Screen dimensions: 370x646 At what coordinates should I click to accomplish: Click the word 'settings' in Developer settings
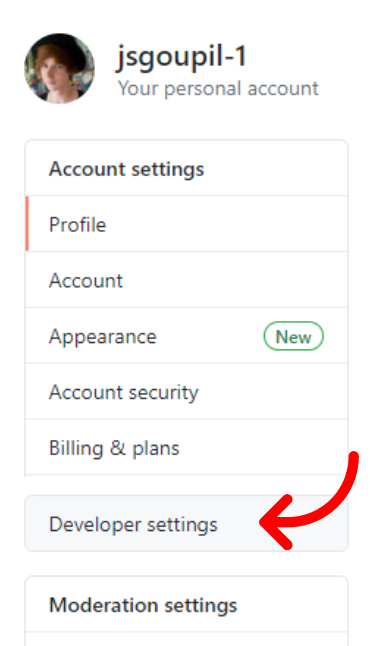pos(182,525)
